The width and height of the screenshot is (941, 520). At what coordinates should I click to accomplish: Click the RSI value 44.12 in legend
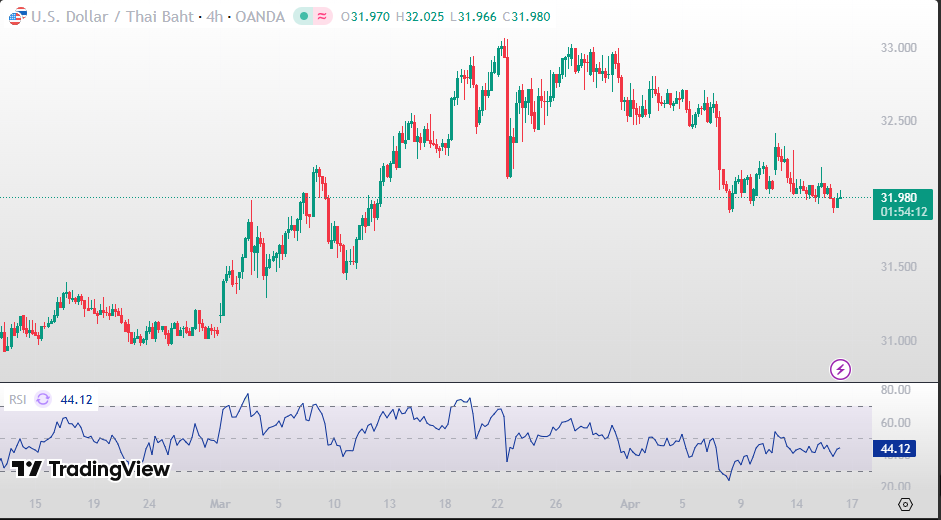[x=76, y=400]
